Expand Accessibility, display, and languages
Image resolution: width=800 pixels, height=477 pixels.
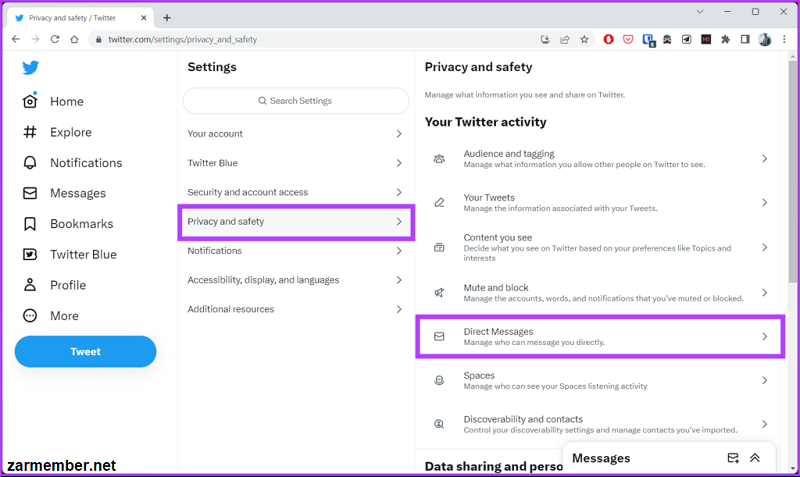tap(296, 280)
